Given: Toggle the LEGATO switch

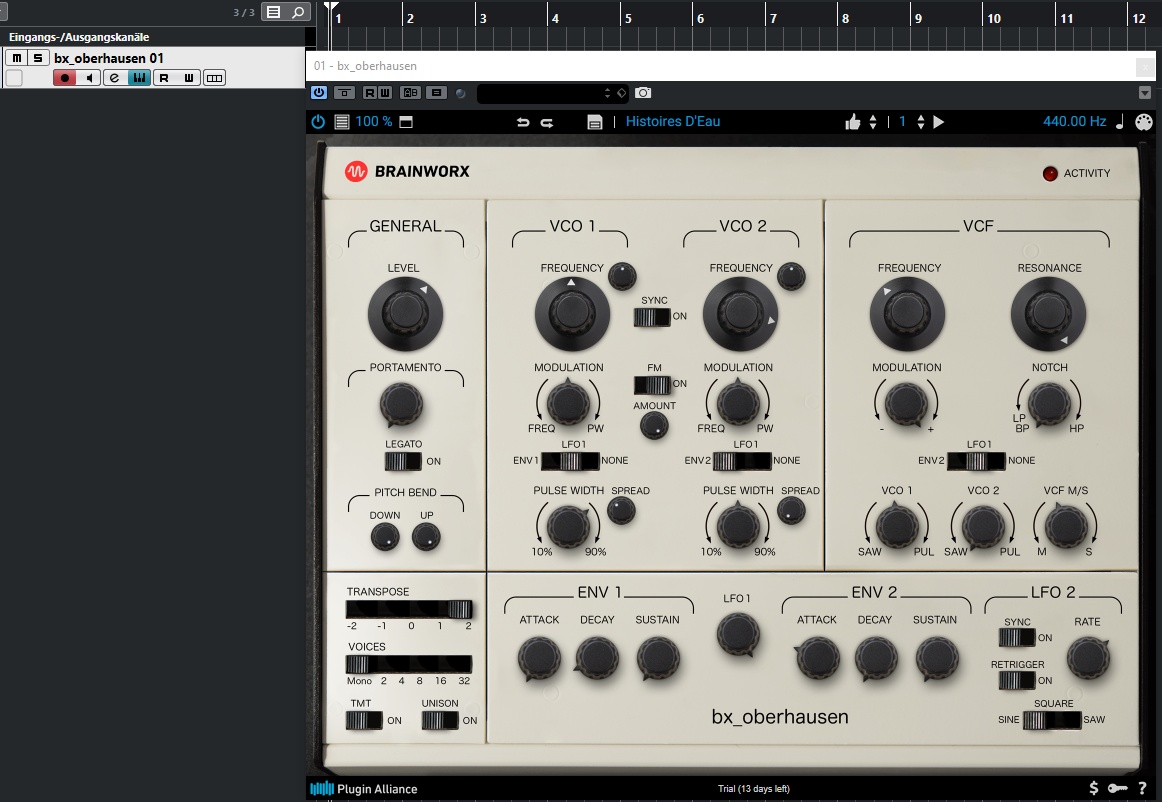Looking at the screenshot, I should [404, 461].
